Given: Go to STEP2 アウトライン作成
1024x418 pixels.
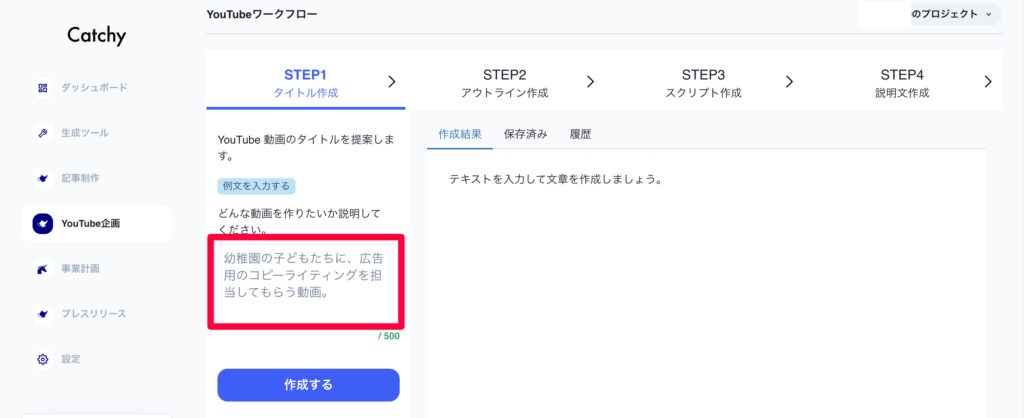Looking at the screenshot, I should tap(504, 82).
